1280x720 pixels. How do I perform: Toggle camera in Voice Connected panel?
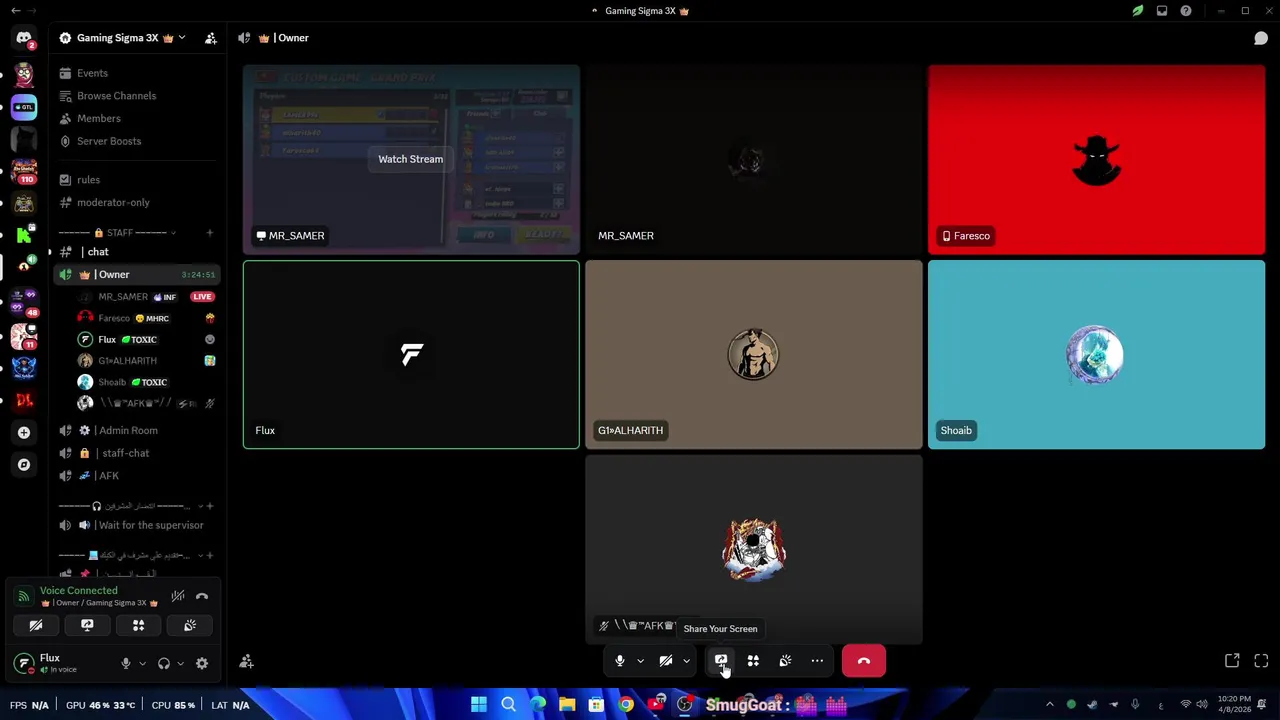[36, 625]
